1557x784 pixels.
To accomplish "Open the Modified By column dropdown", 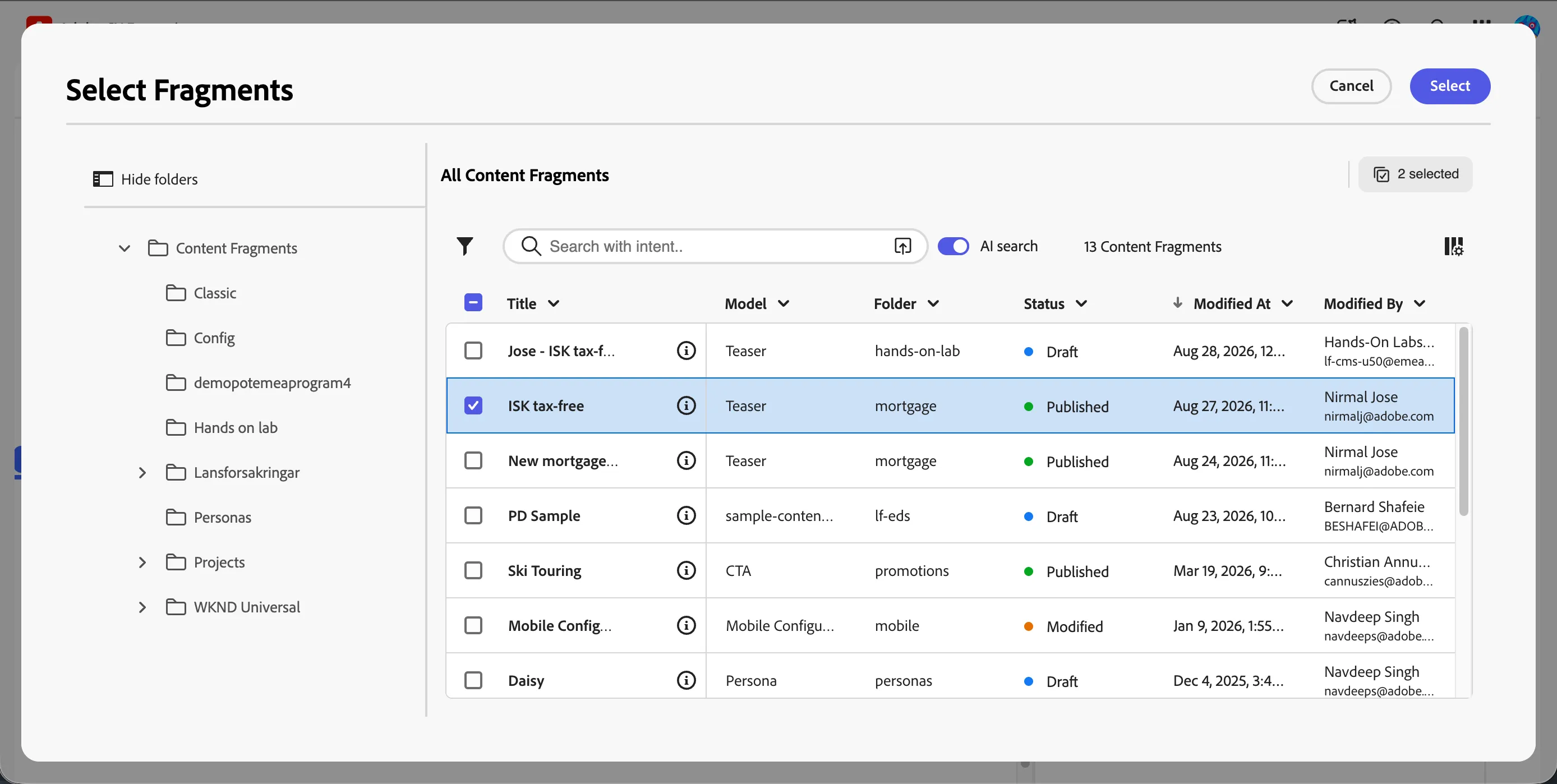I will coord(1420,303).
